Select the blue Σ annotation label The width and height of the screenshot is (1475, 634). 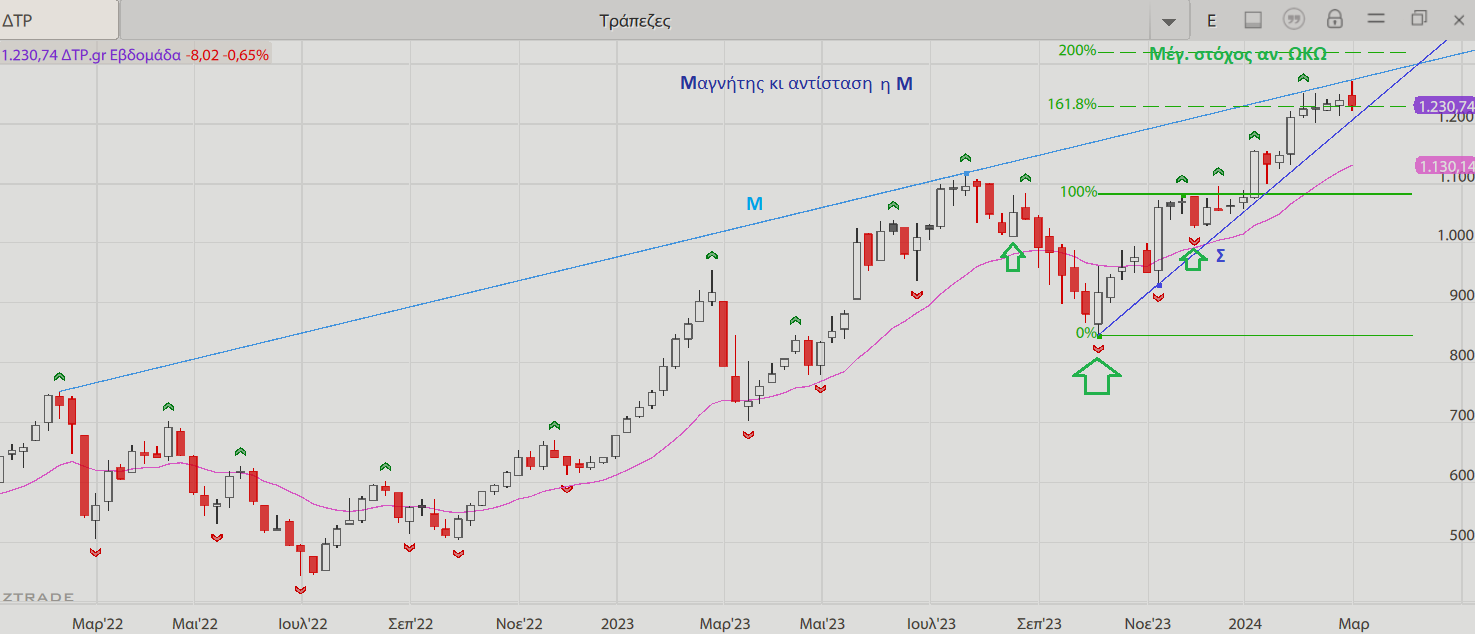[x=1220, y=257]
